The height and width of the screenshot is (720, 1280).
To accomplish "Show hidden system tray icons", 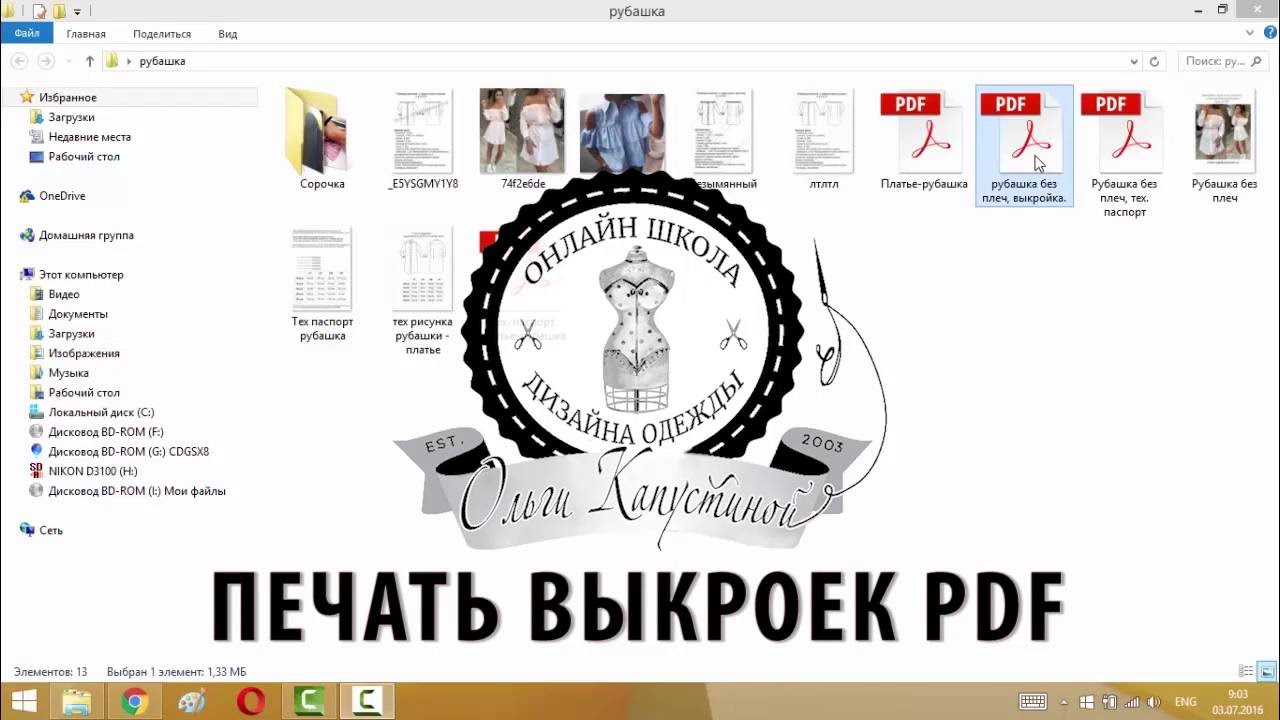I will (1063, 702).
